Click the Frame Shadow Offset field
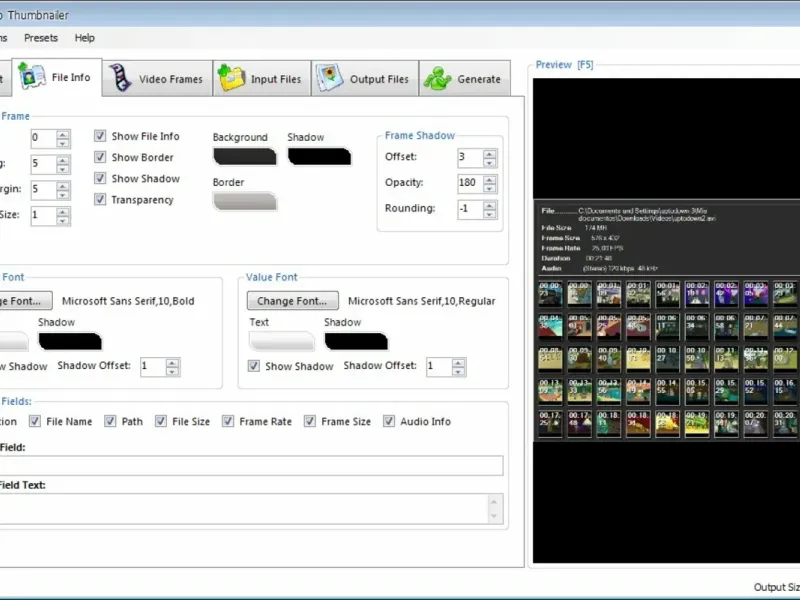The height and width of the screenshot is (600, 800). pyautogui.click(x=470, y=158)
